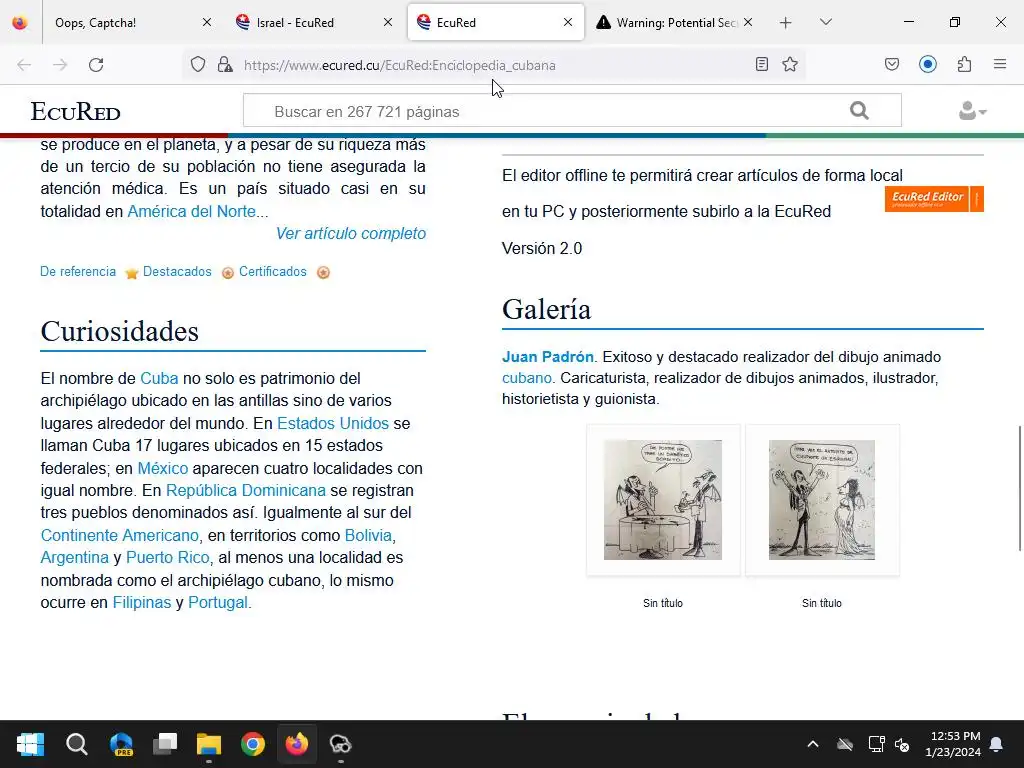This screenshot has height=768, width=1024.
Task: Open File Explorer from taskbar
Action: [x=209, y=744]
